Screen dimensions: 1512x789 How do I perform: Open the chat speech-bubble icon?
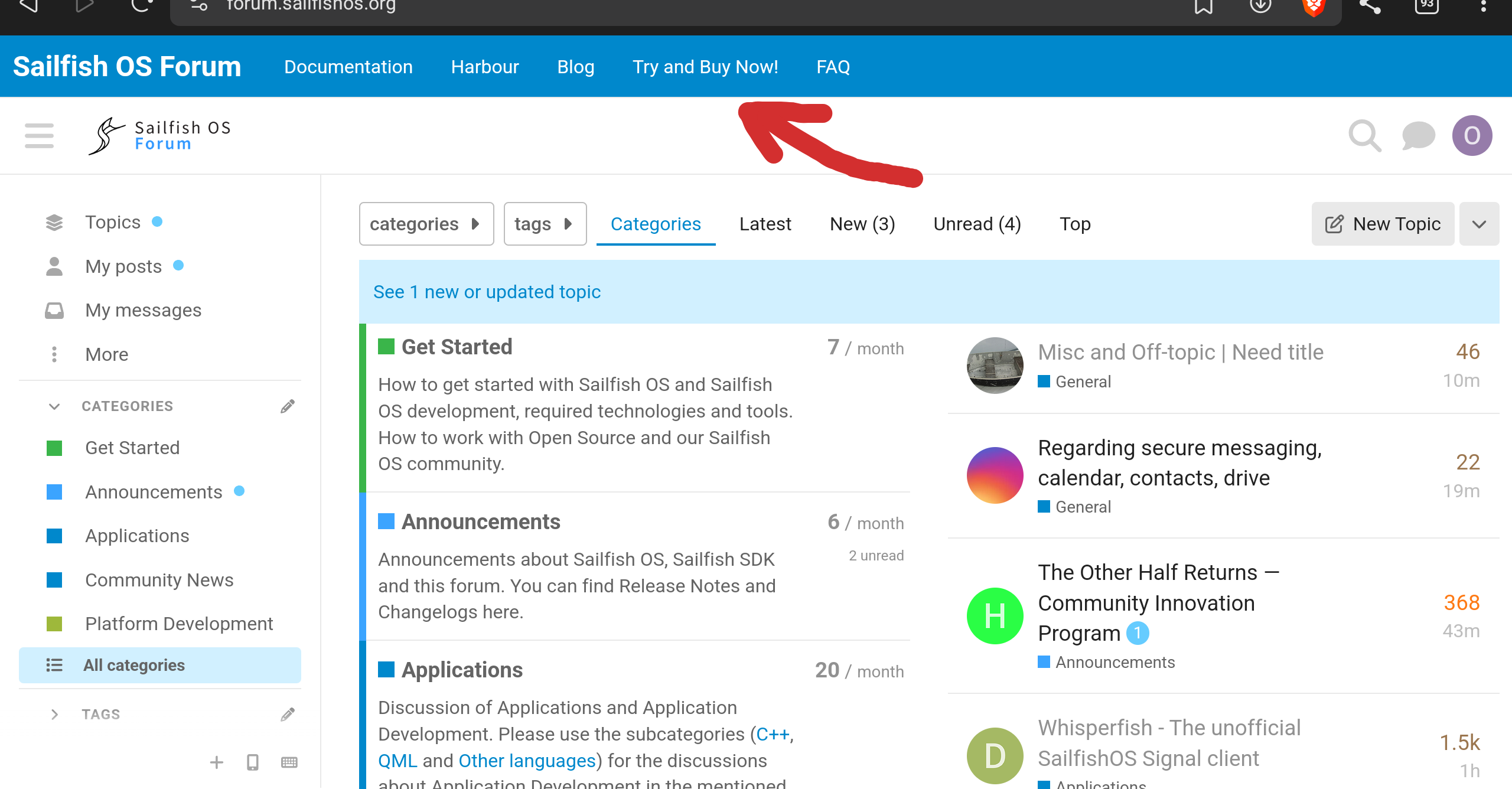(1418, 136)
